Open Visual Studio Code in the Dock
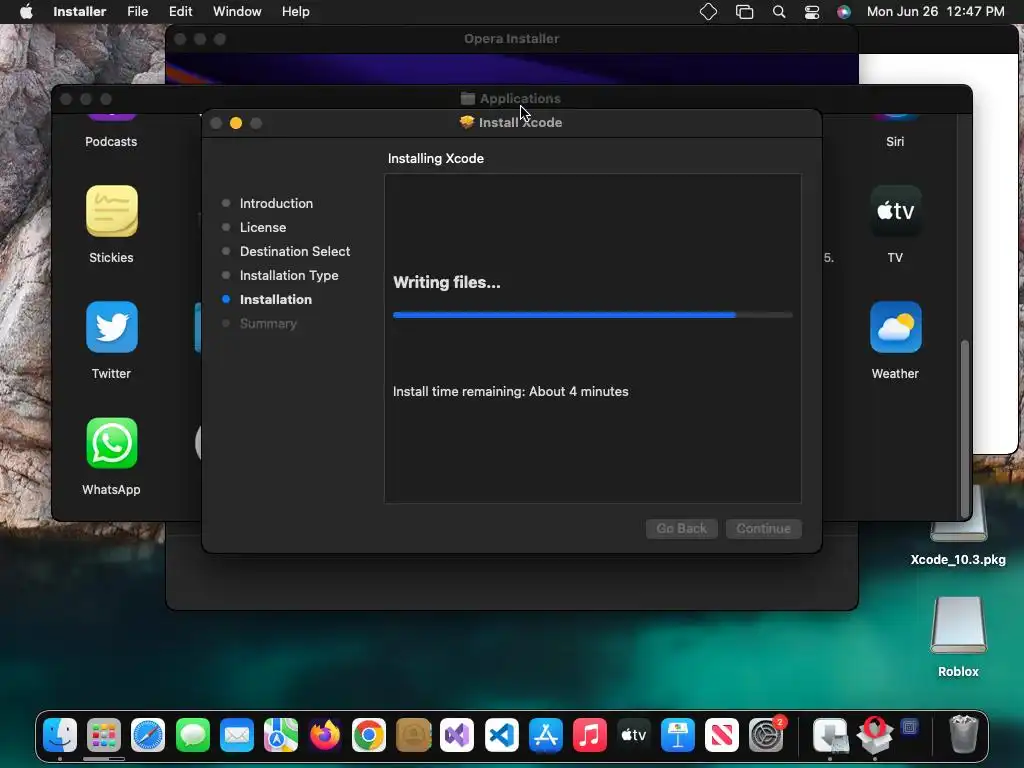 point(502,735)
